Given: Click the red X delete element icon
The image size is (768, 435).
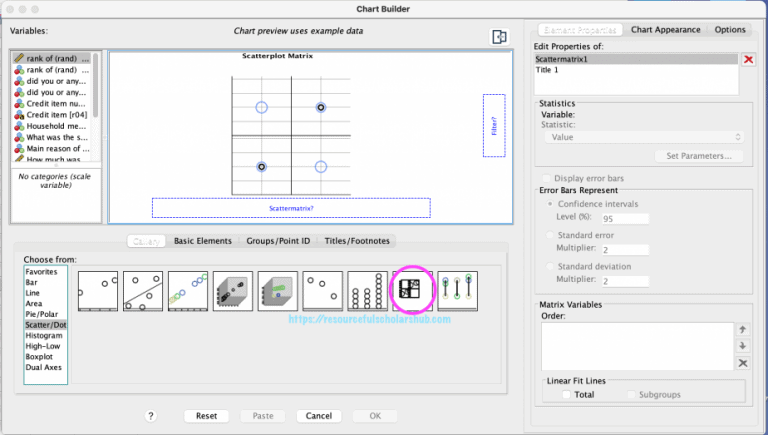Looking at the screenshot, I should (748, 60).
